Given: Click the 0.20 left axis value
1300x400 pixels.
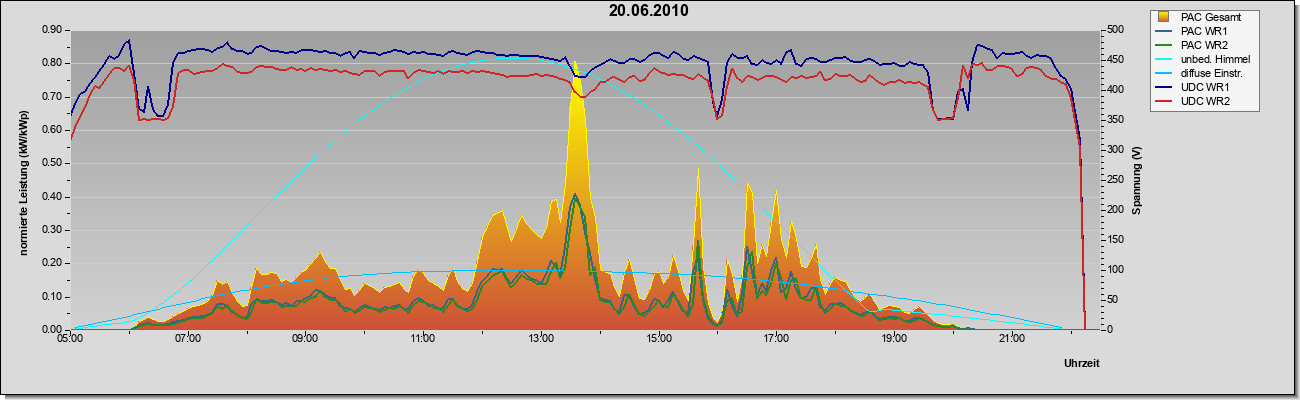Looking at the screenshot, I should tap(53, 263).
